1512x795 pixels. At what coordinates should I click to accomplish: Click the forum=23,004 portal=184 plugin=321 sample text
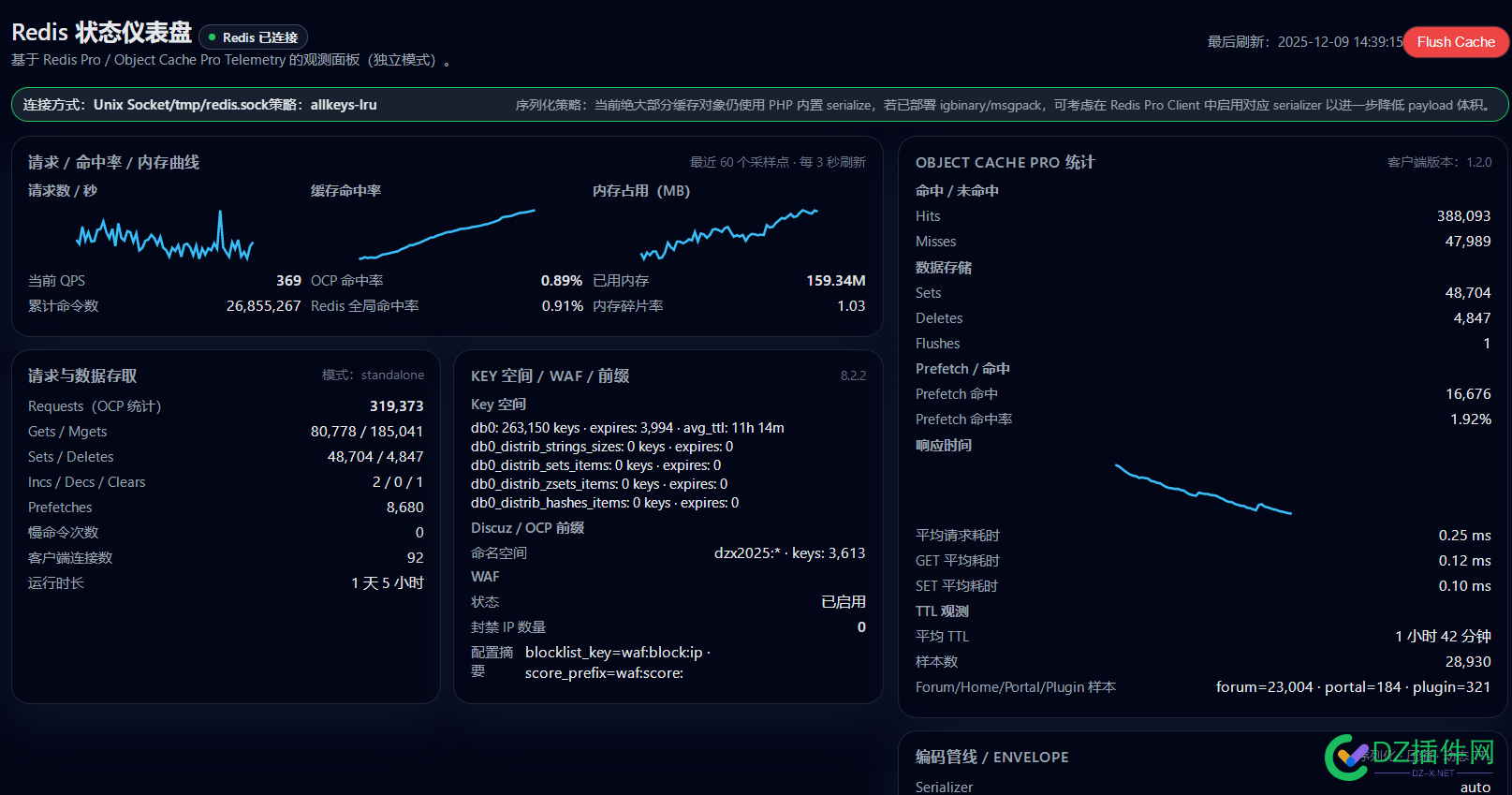1353,687
